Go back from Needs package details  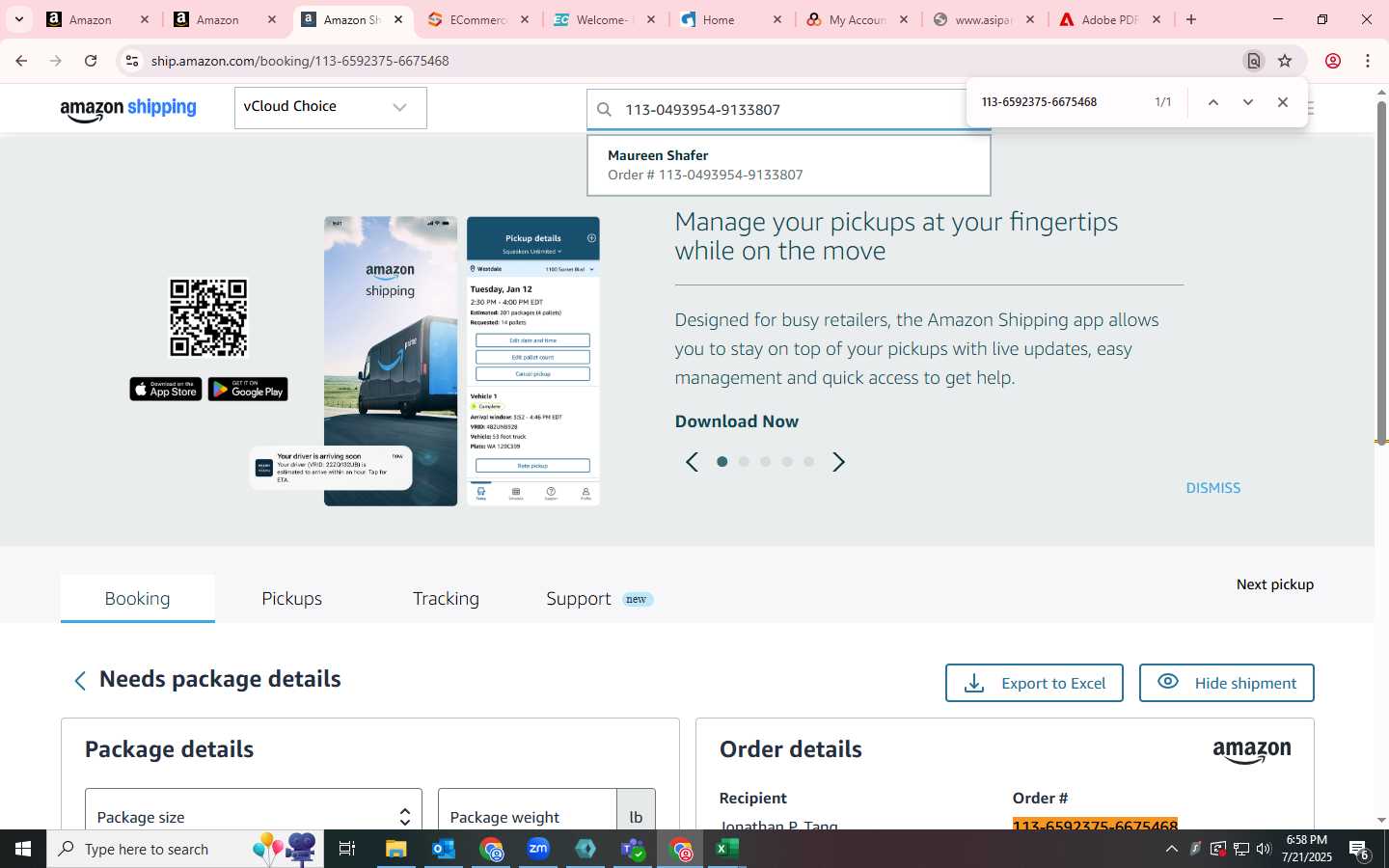(x=80, y=681)
